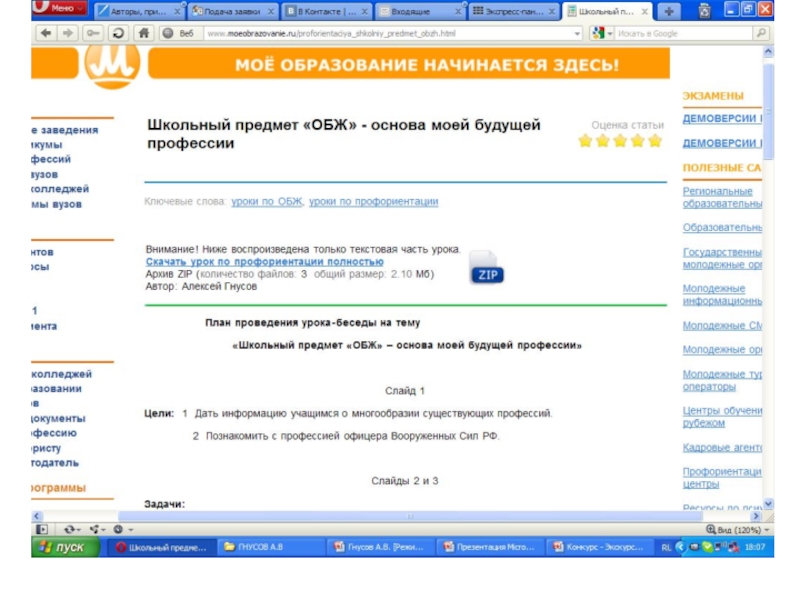Click the horizontal scrollbar at page bottom

click(400, 516)
